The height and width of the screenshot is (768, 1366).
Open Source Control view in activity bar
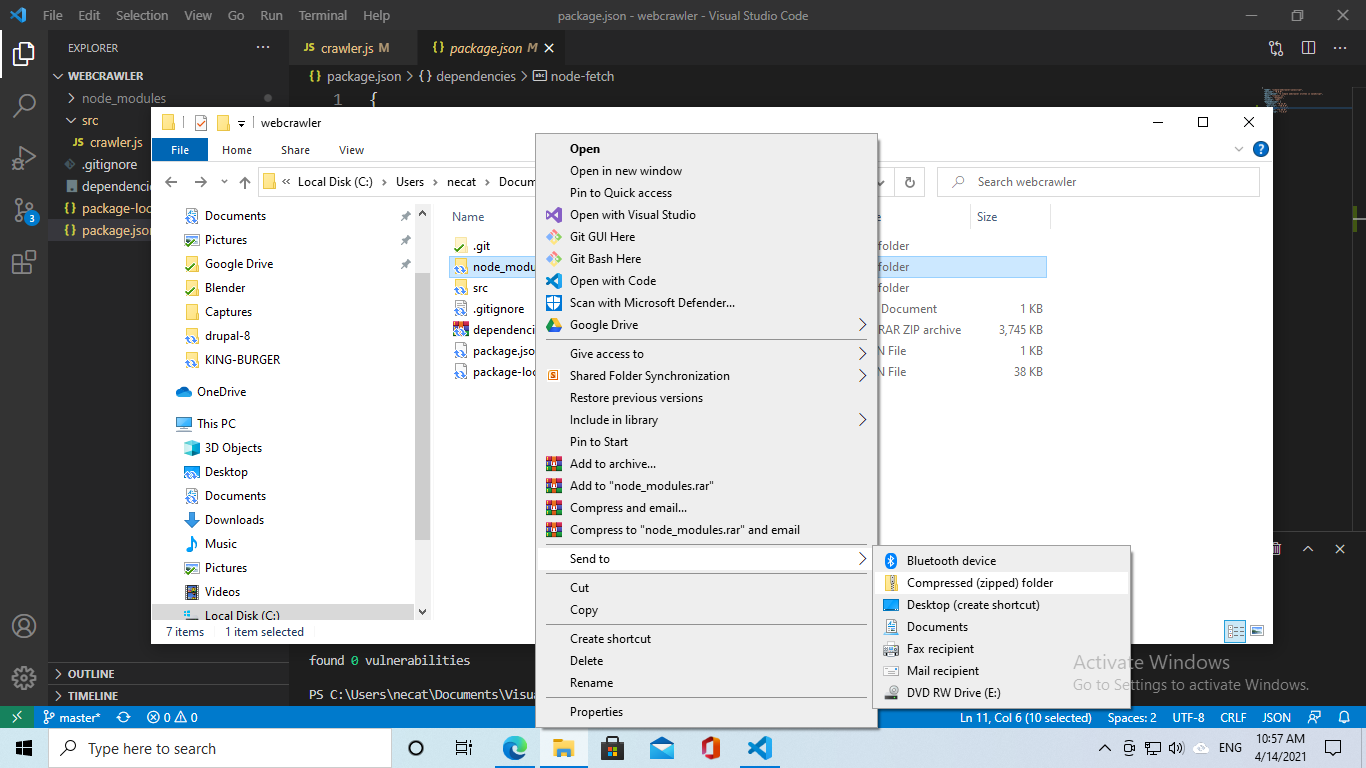(24, 210)
